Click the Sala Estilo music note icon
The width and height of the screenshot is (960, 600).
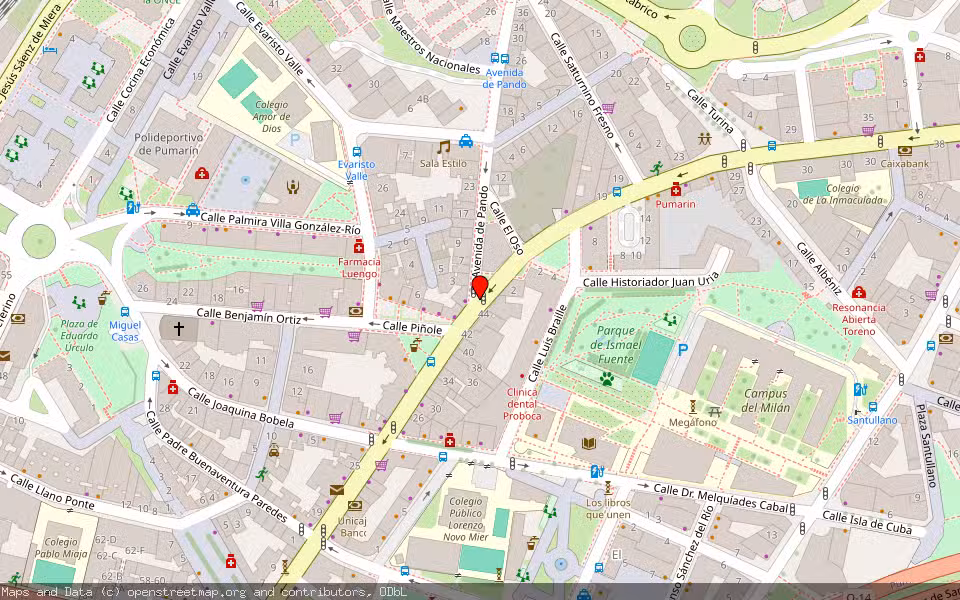(444, 147)
